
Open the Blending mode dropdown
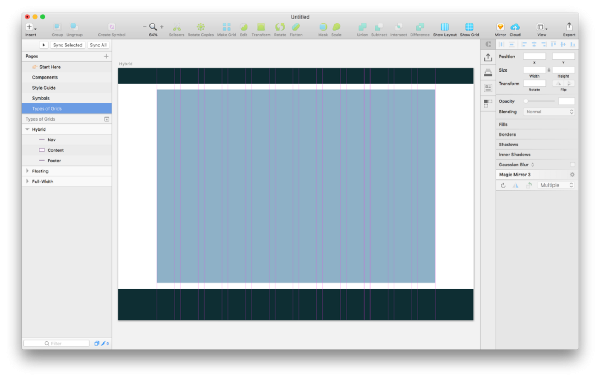coord(549,112)
